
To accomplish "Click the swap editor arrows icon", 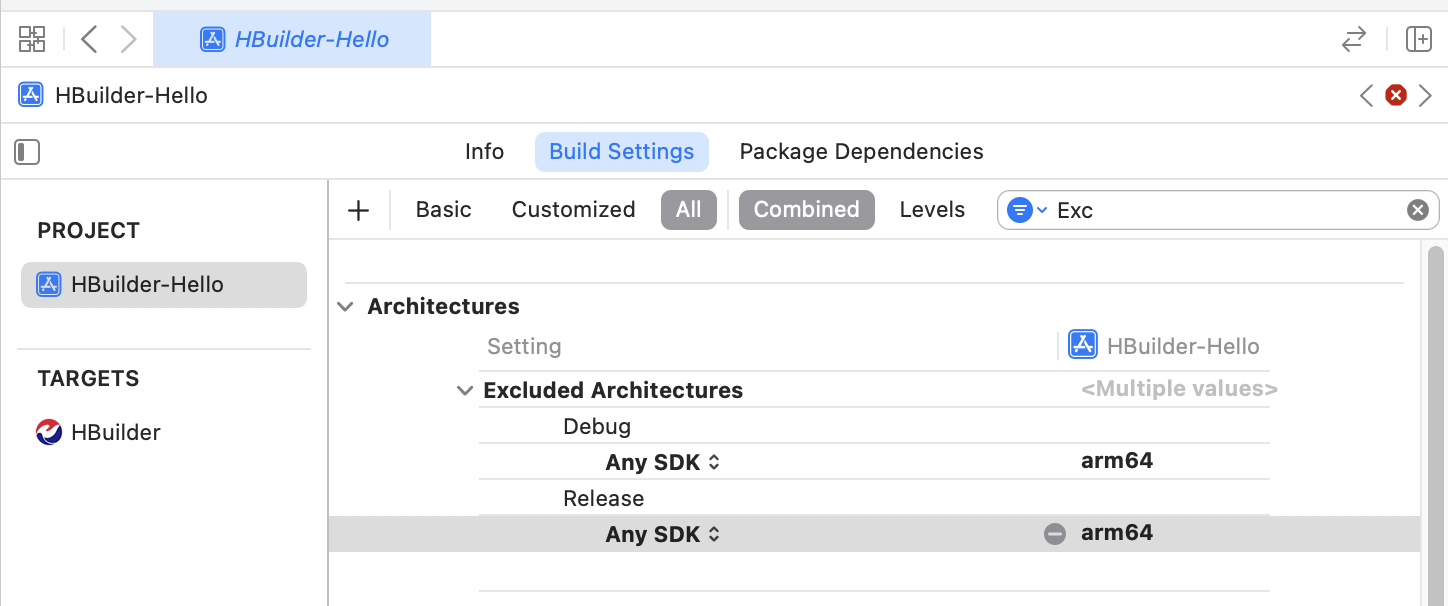I will [x=1353, y=39].
